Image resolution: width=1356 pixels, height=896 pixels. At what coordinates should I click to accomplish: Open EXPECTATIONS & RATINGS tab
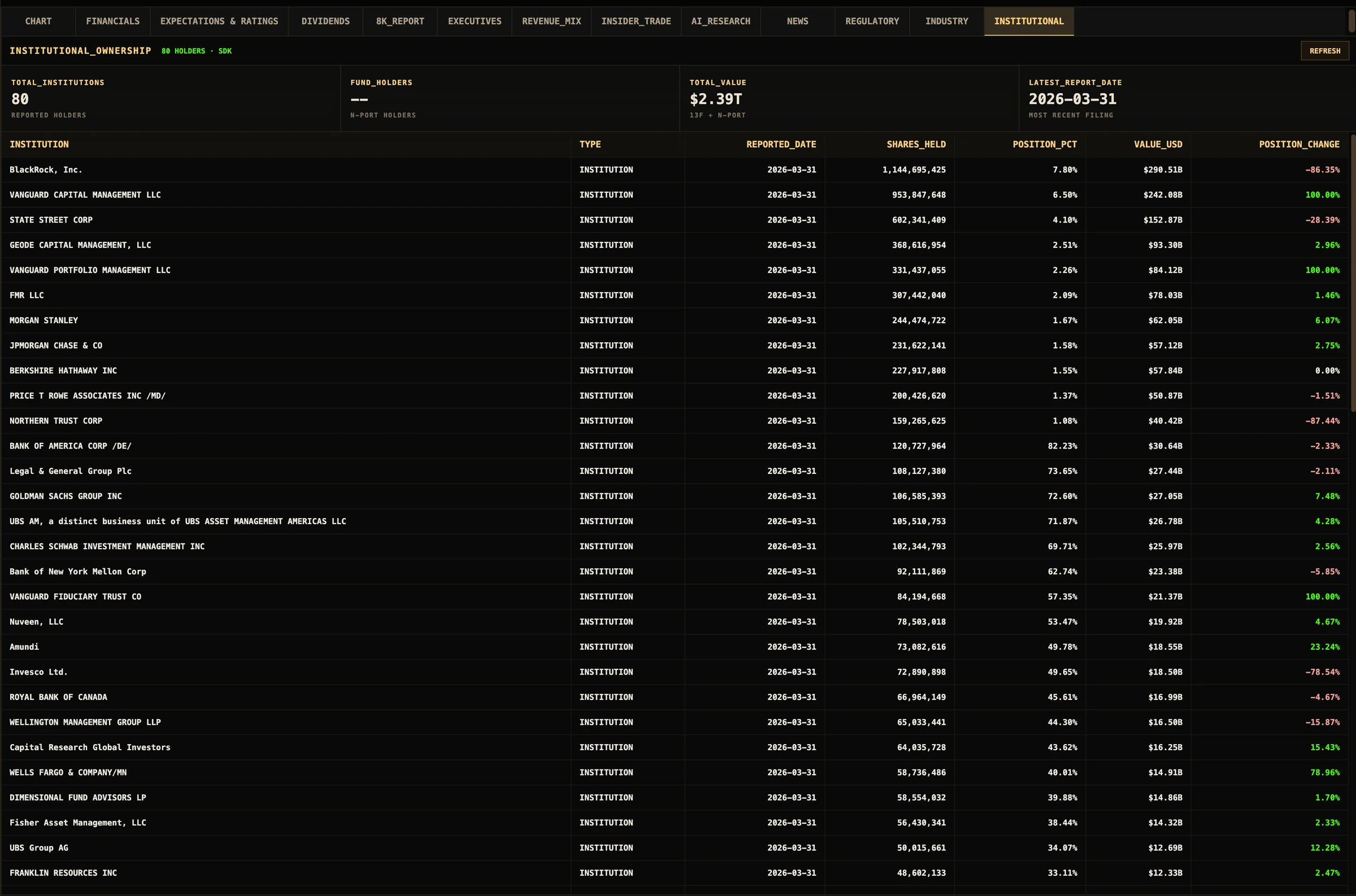219,21
